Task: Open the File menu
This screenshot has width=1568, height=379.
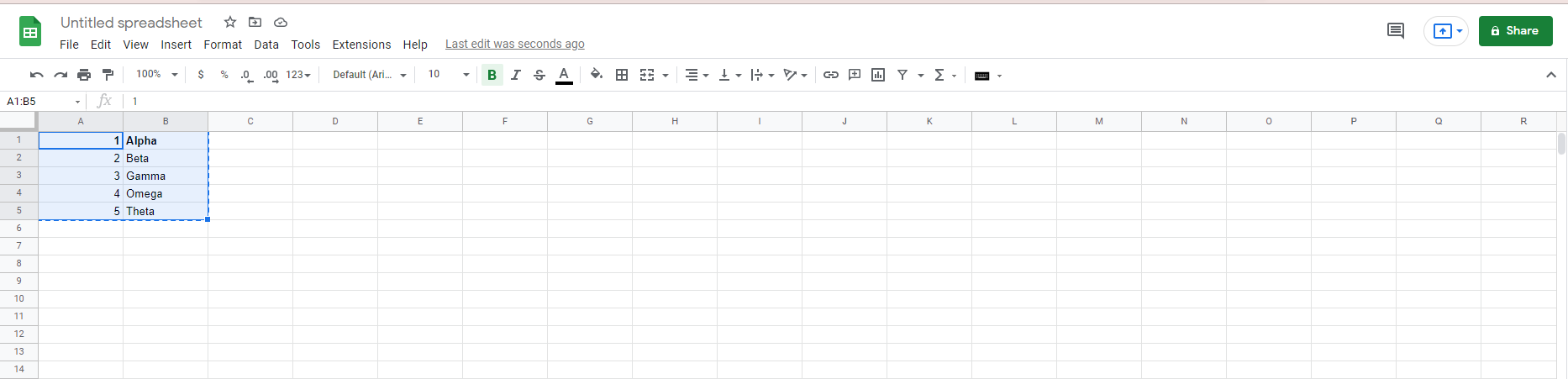Action: [69, 45]
